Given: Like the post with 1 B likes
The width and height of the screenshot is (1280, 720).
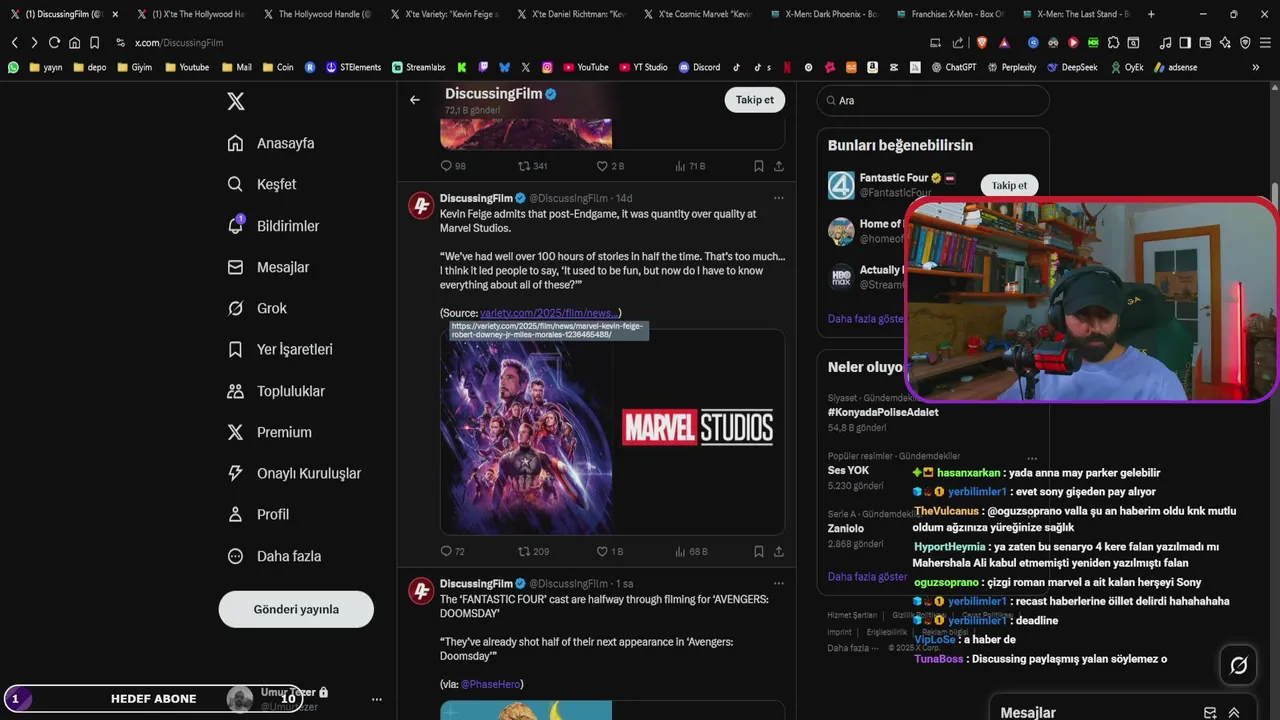Looking at the screenshot, I should (610, 551).
